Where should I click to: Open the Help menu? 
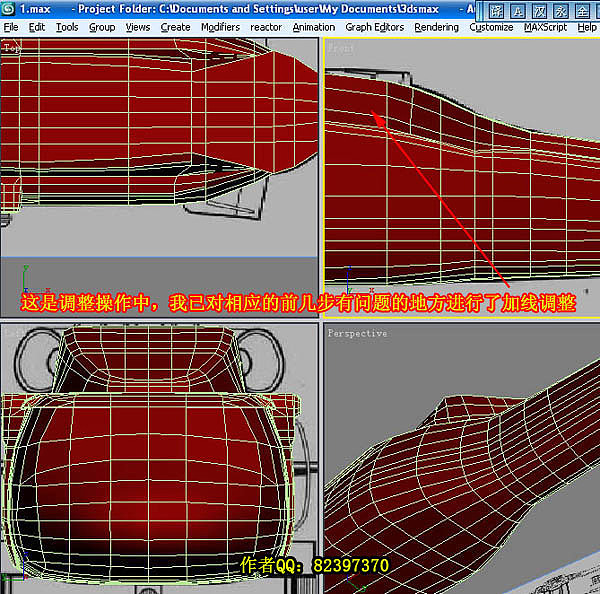tap(587, 27)
